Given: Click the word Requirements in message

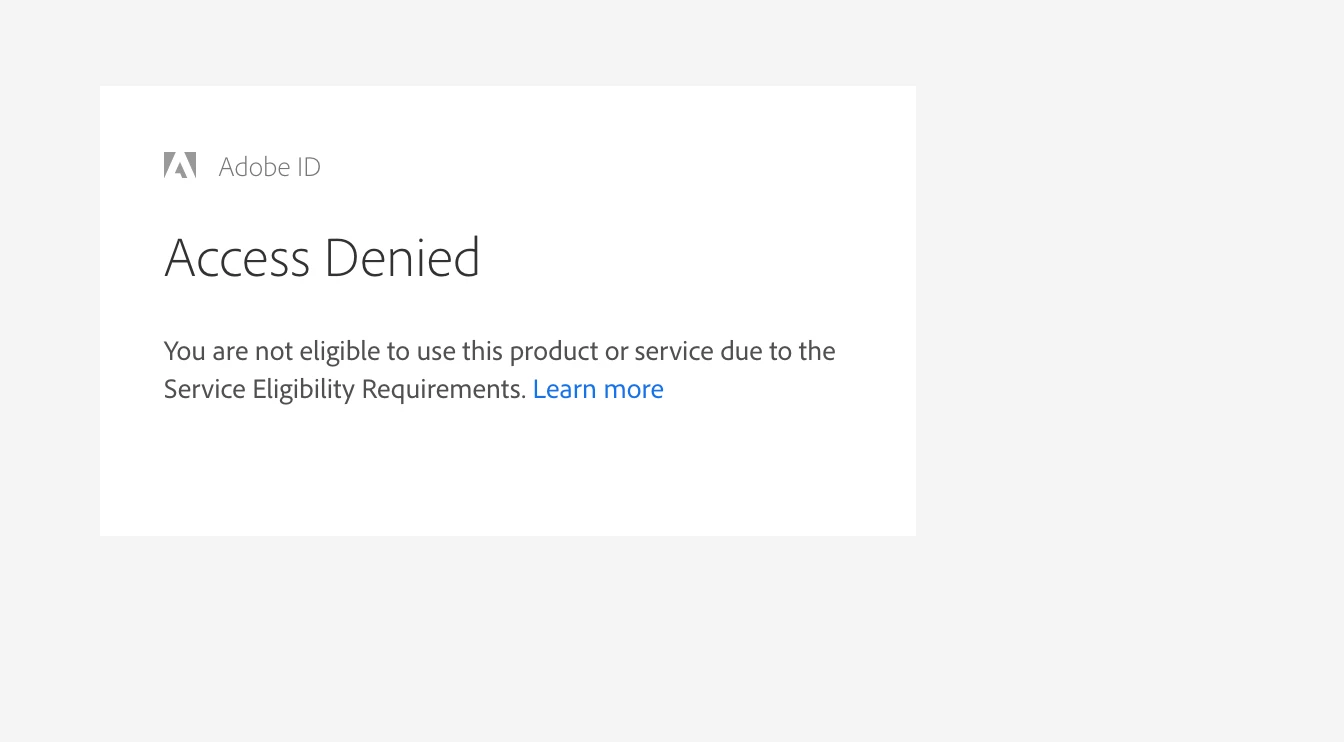Looking at the screenshot, I should tap(444, 389).
